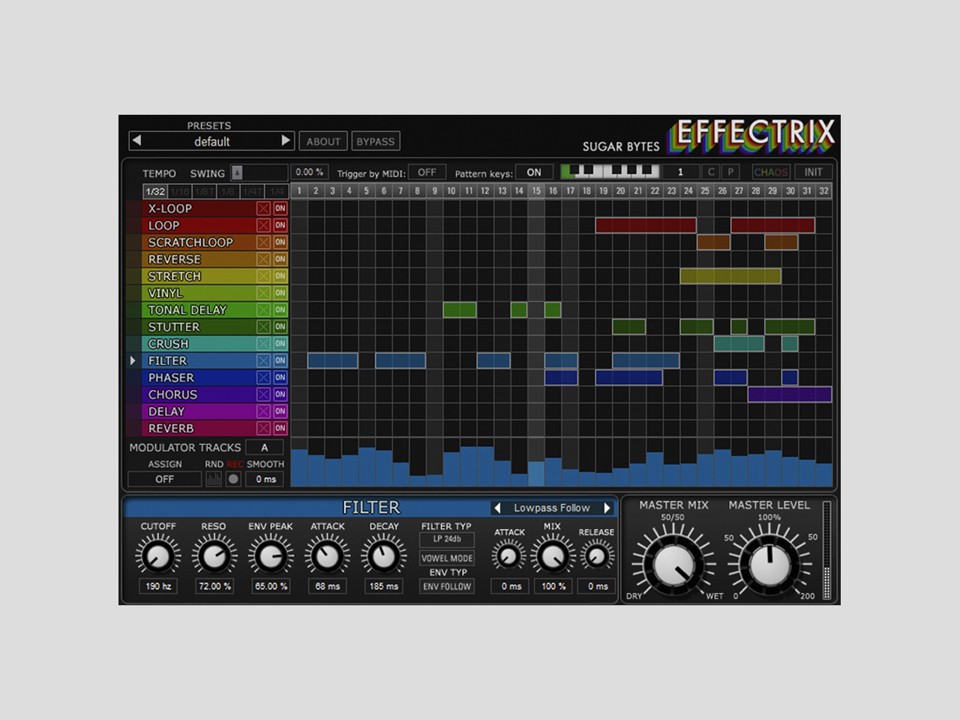
Task: Clear the DELAY track with its X icon
Action: (x=263, y=411)
